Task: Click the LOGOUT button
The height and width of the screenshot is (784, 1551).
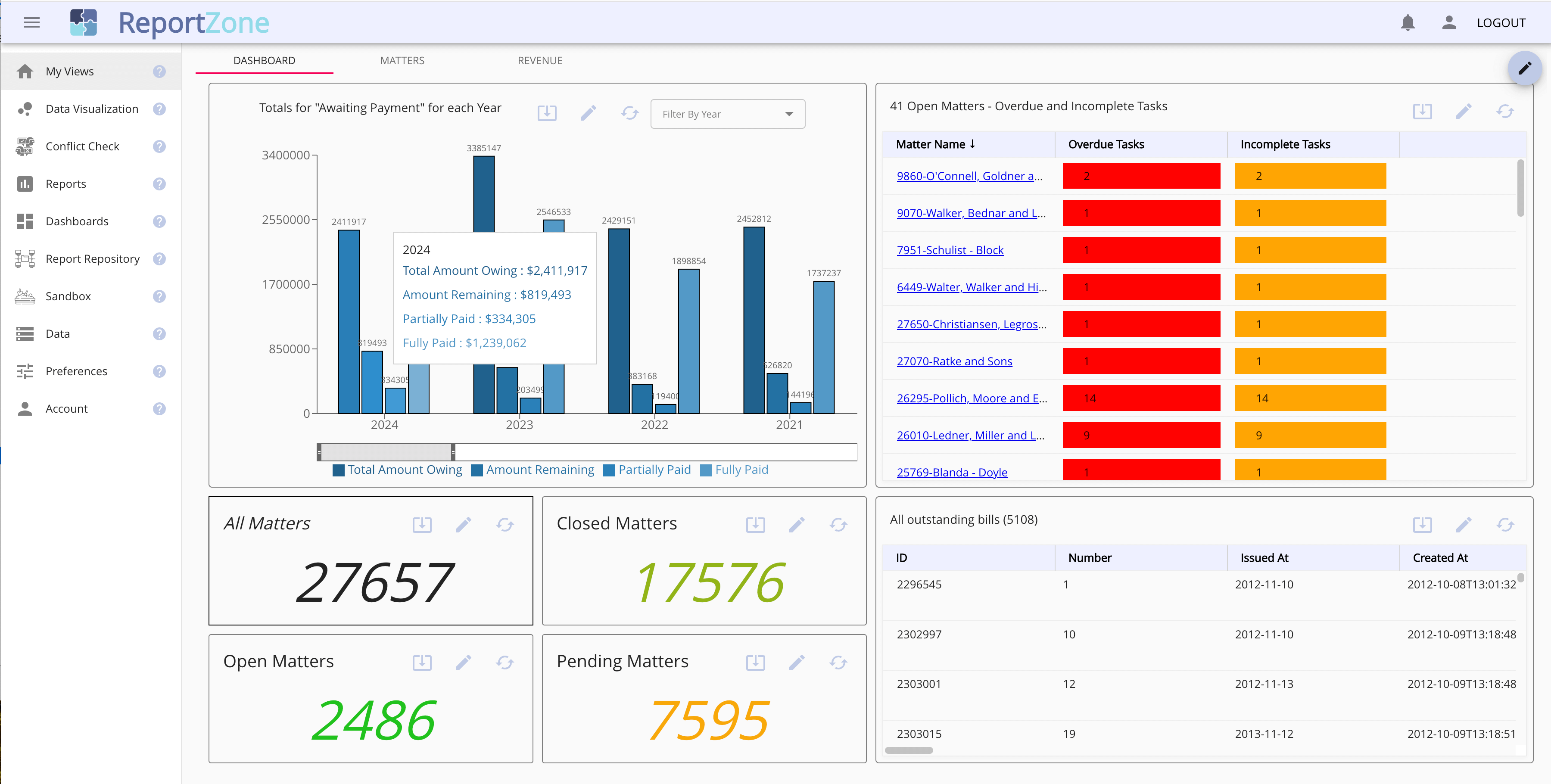Action: coord(1501,23)
